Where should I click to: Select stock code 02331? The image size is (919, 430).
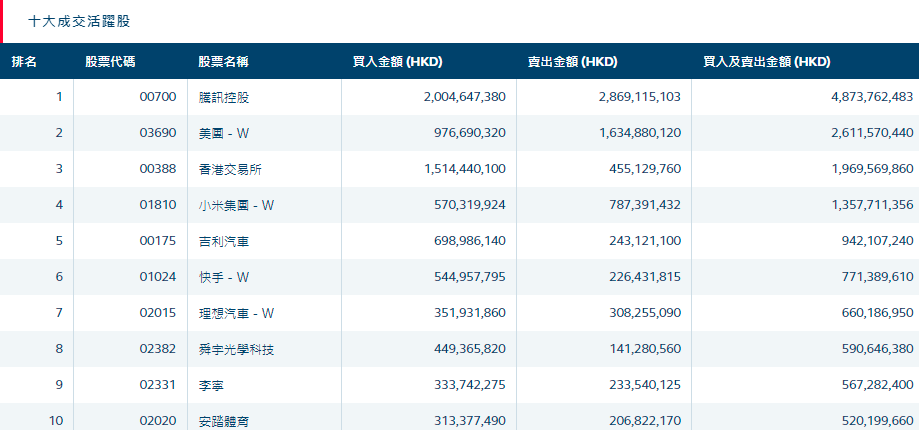point(158,385)
